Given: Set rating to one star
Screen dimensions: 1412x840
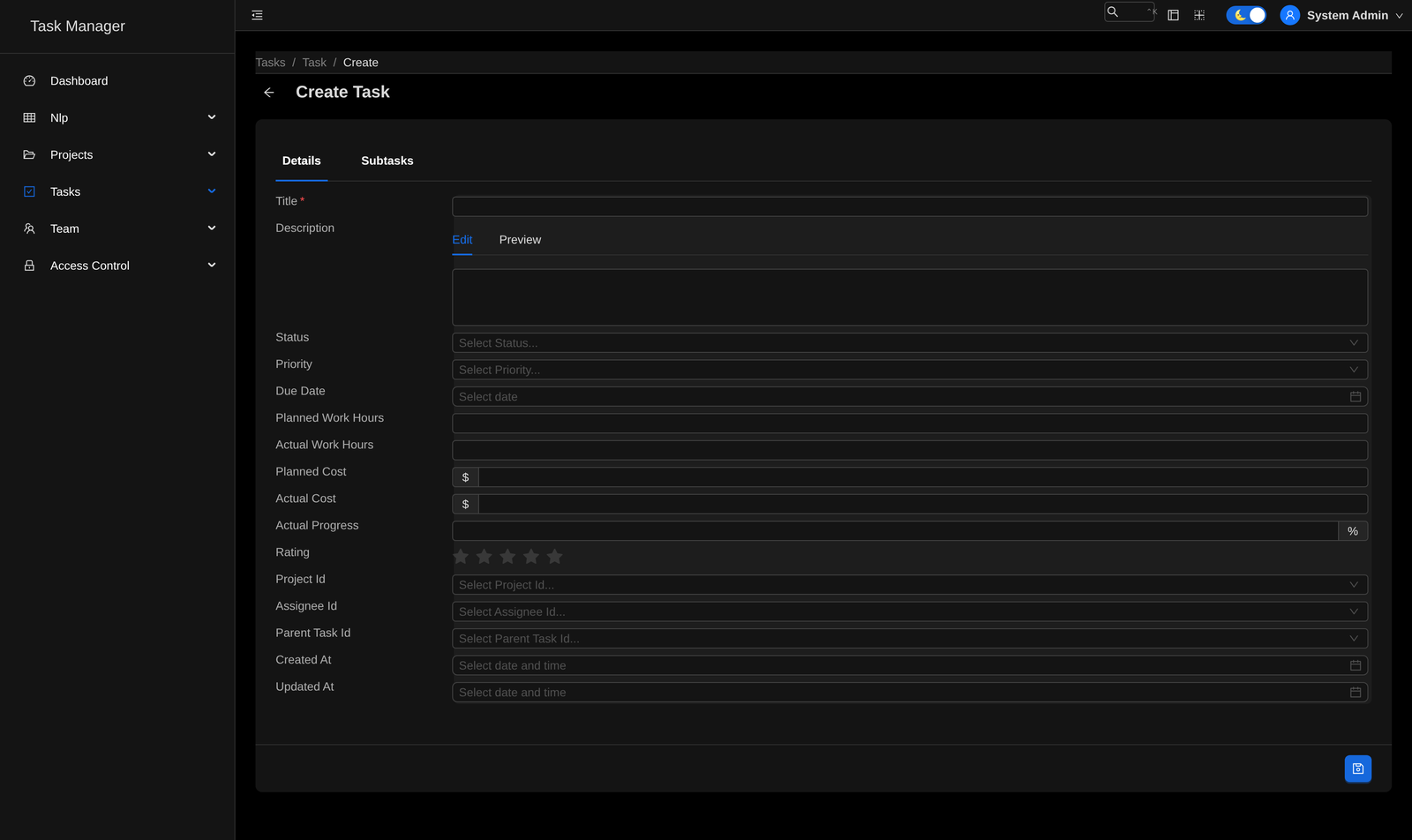Looking at the screenshot, I should [461, 557].
